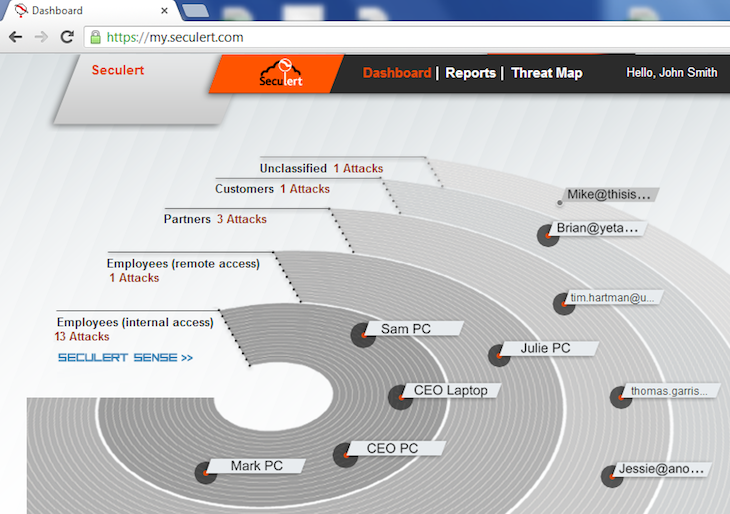Click the thomas.garris... label
This screenshot has height=514, width=730.
point(671,391)
